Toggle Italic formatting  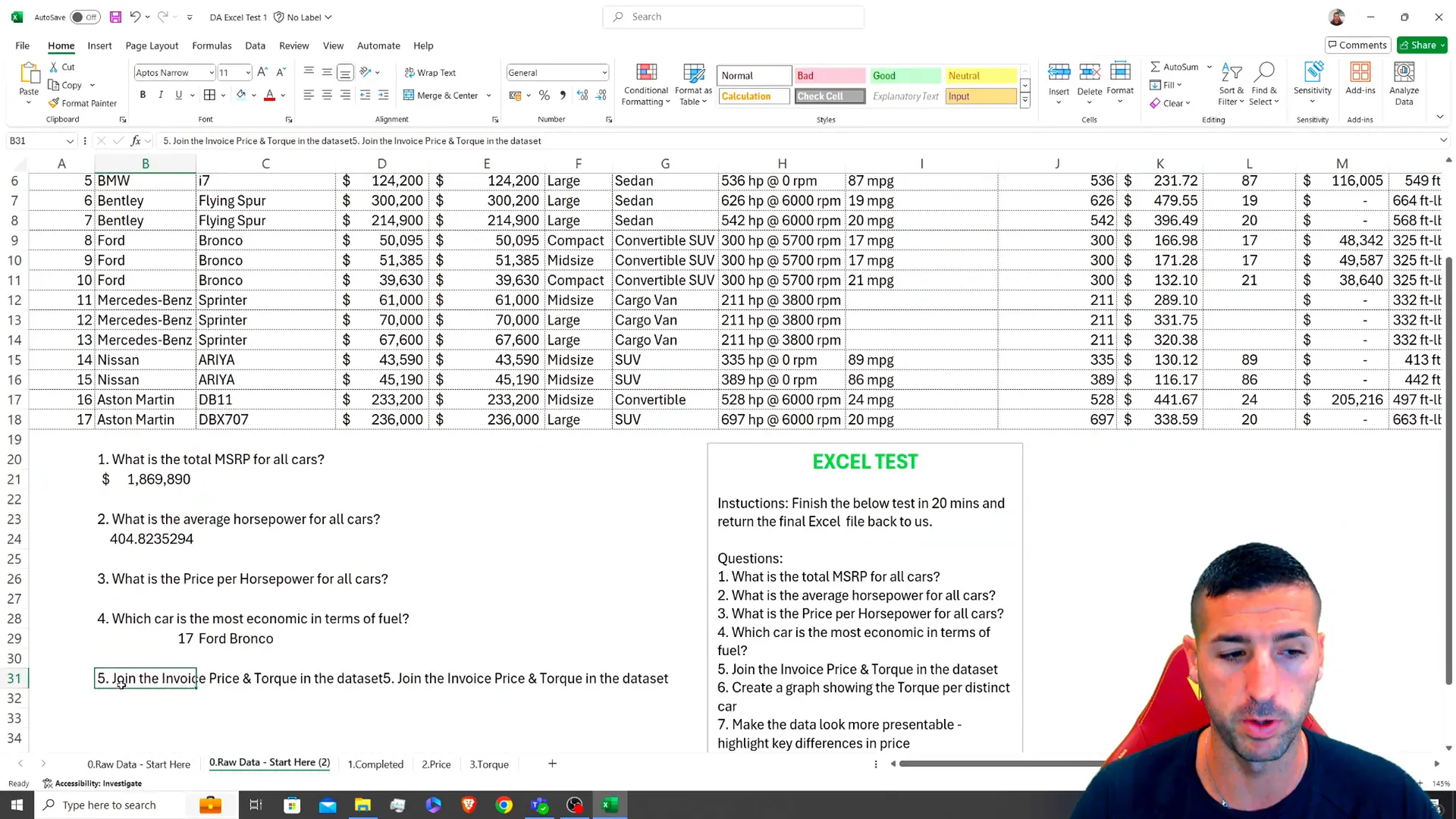(161, 95)
